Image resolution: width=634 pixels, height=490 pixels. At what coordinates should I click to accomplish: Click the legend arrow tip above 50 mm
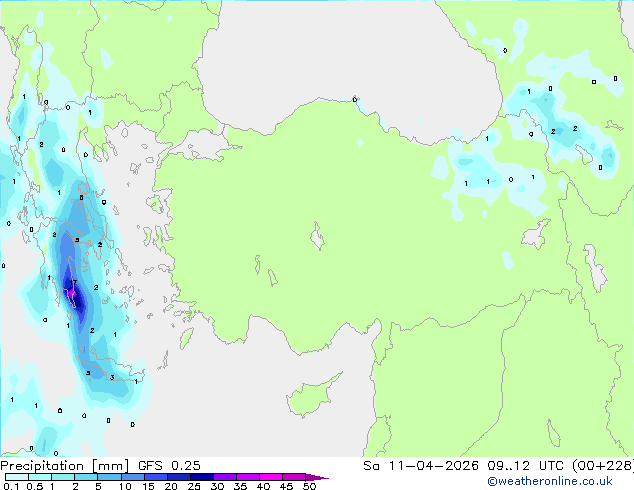click(x=317, y=477)
